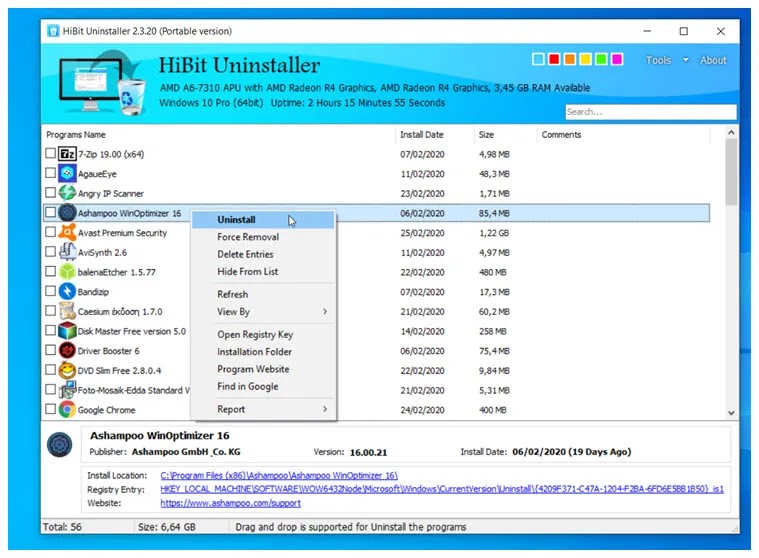The width and height of the screenshot is (759, 558).
Task: Click the AgaueEye program icon
Action: coord(67,173)
